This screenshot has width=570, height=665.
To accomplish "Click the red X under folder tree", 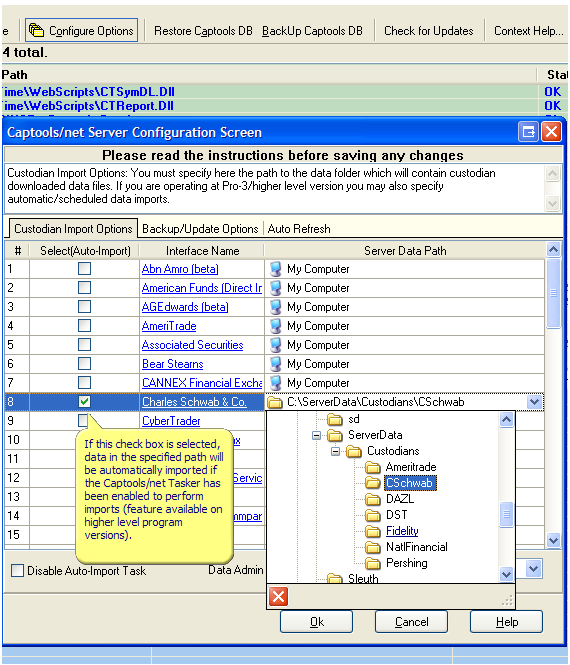I will (x=279, y=597).
